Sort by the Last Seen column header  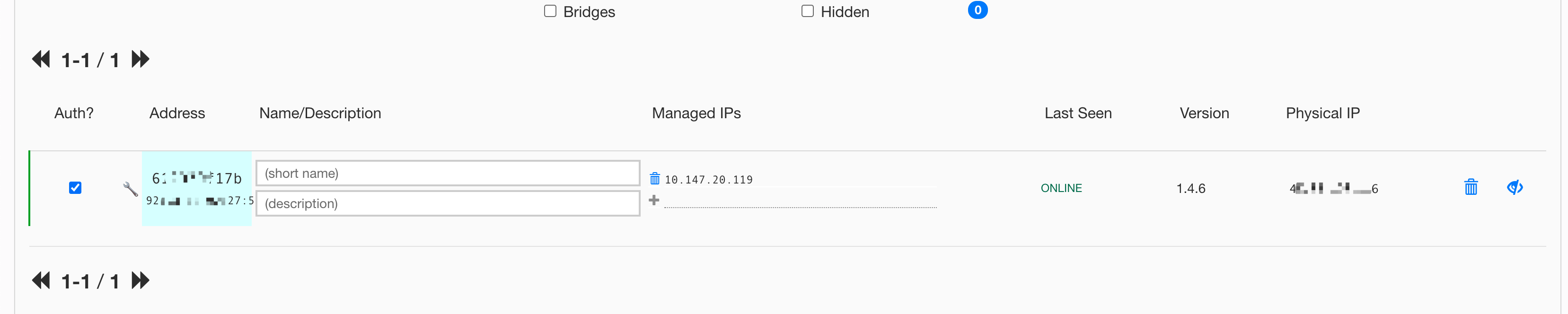click(1077, 113)
